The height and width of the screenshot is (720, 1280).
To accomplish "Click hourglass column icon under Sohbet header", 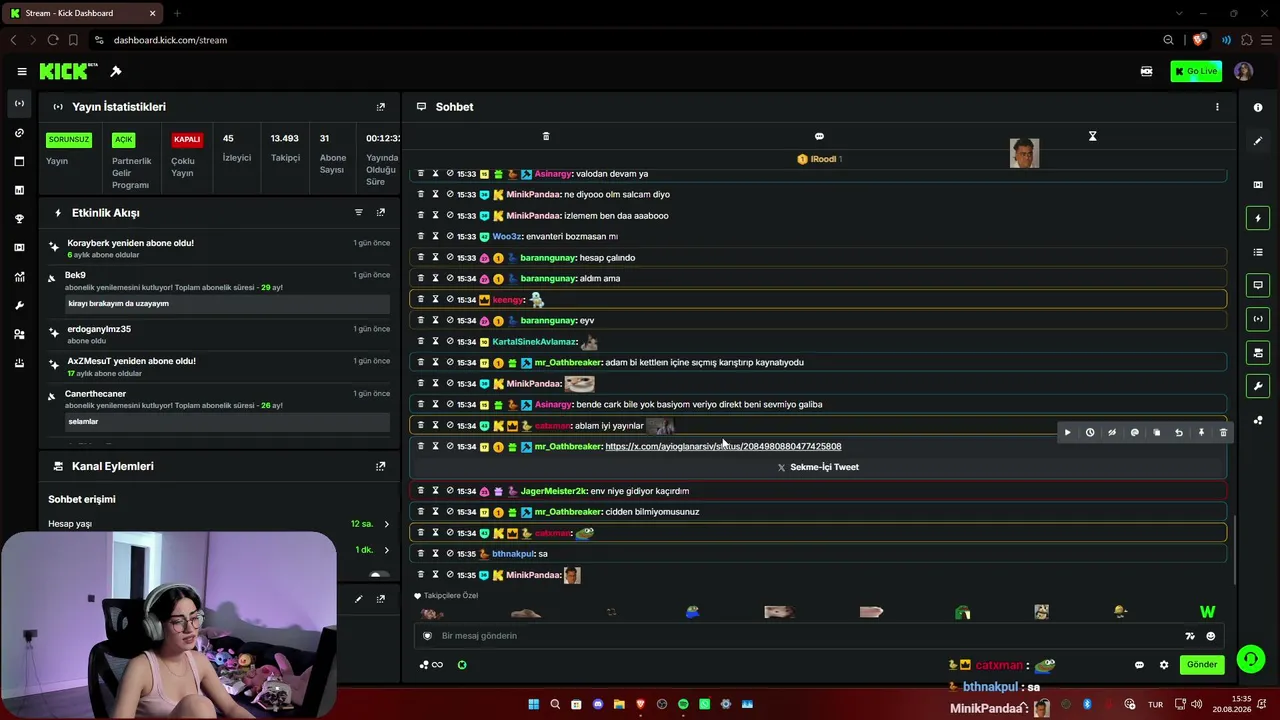I will point(1092,136).
